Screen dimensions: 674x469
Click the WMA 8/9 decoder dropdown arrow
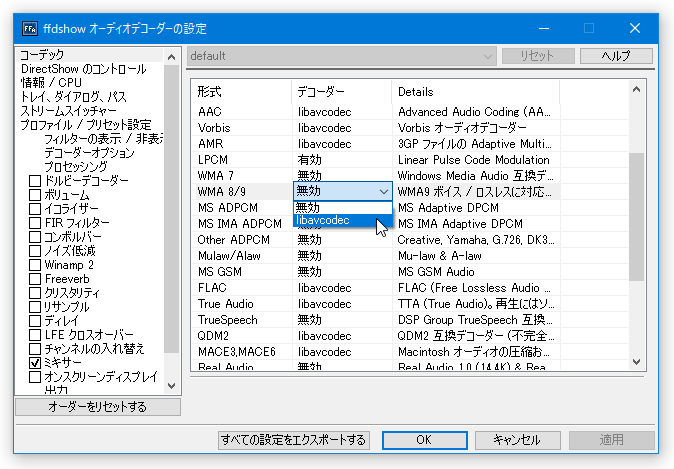(x=383, y=192)
